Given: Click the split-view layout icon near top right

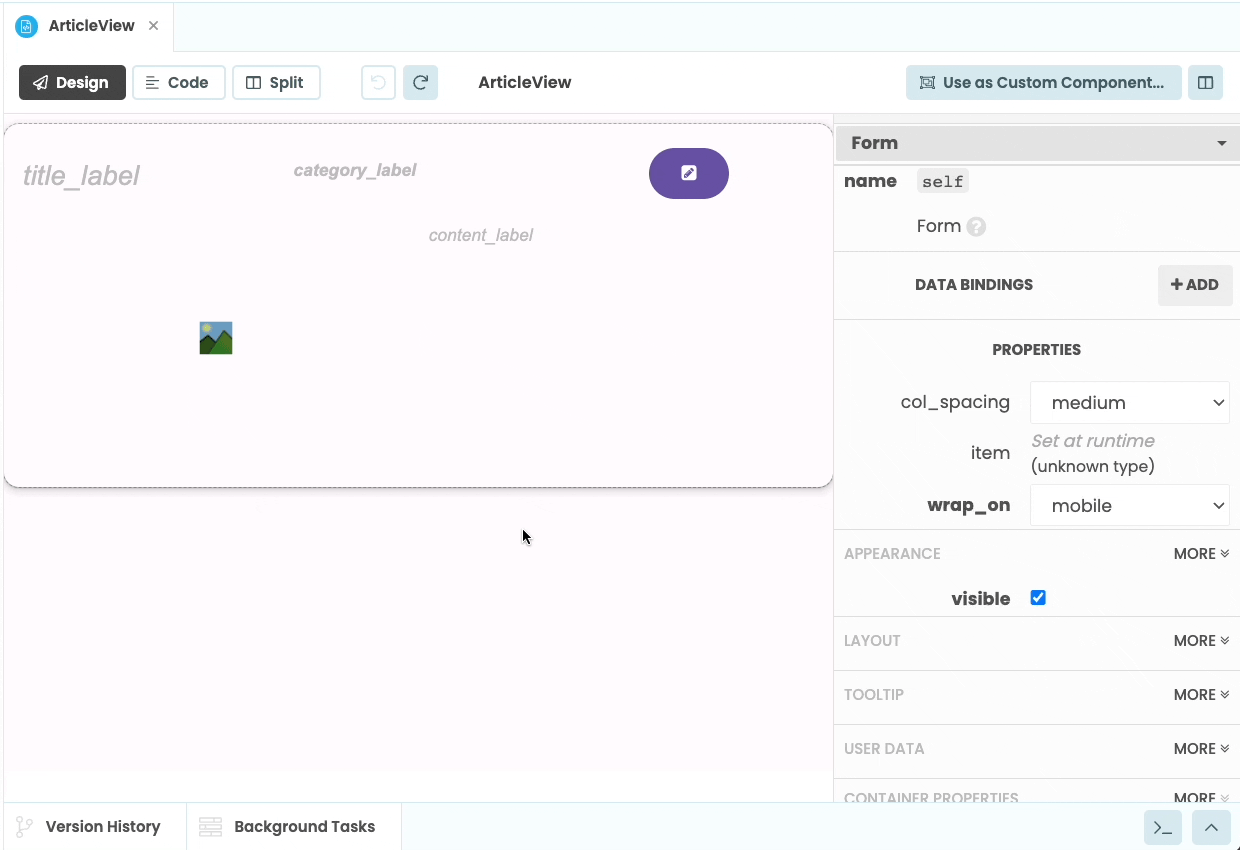Looking at the screenshot, I should pos(1205,82).
